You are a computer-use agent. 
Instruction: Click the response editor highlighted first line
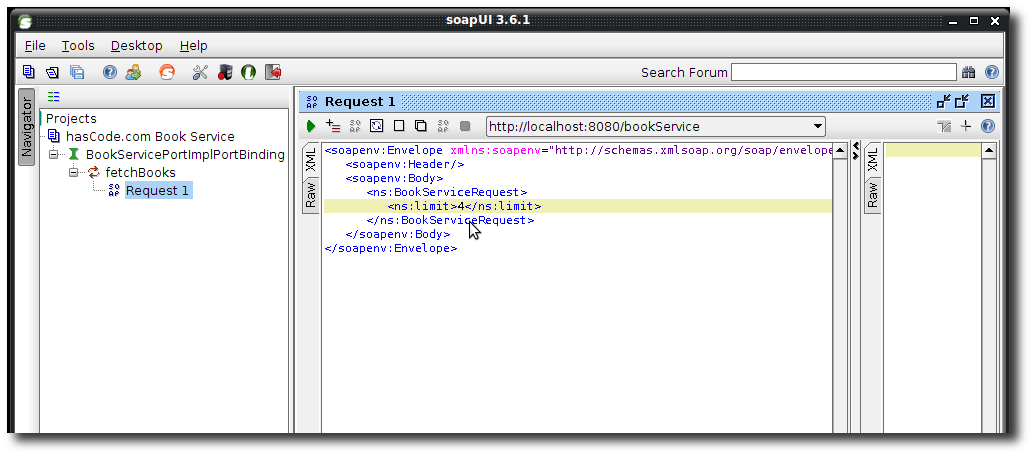tap(932, 150)
